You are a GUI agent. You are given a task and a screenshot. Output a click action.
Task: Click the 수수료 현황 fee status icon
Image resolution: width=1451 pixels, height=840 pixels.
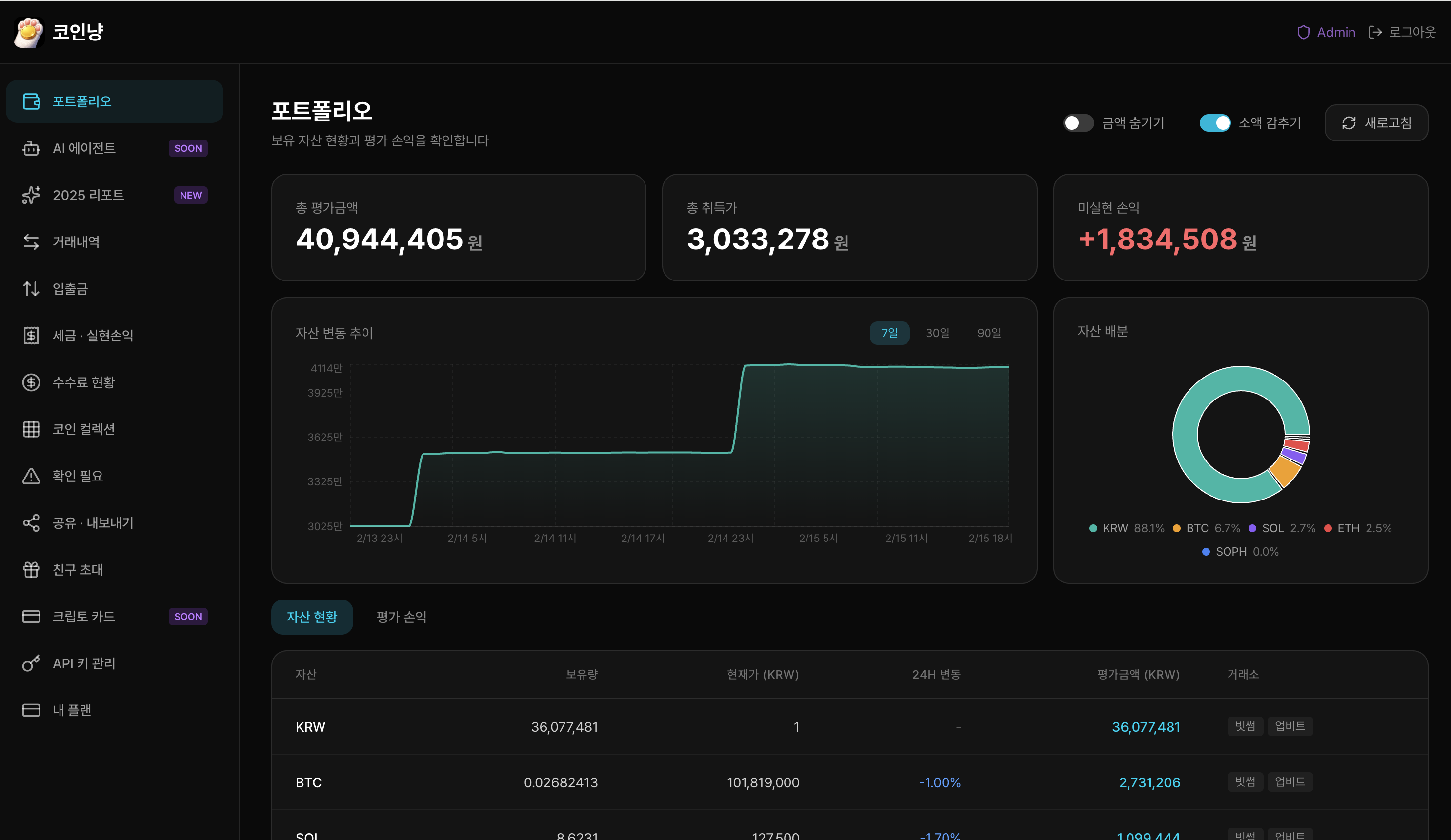[x=31, y=382]
